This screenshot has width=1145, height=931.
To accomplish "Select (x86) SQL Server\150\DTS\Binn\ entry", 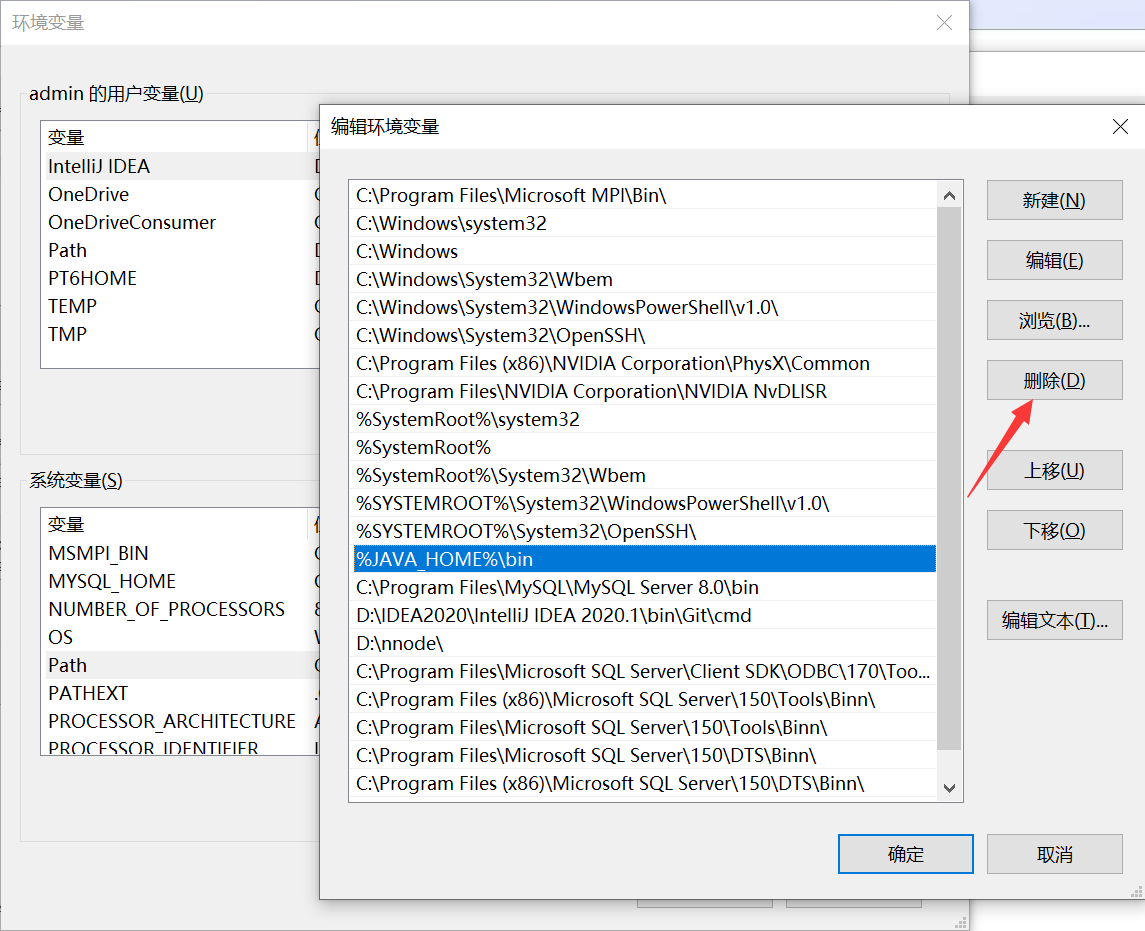I will [644, 784].
